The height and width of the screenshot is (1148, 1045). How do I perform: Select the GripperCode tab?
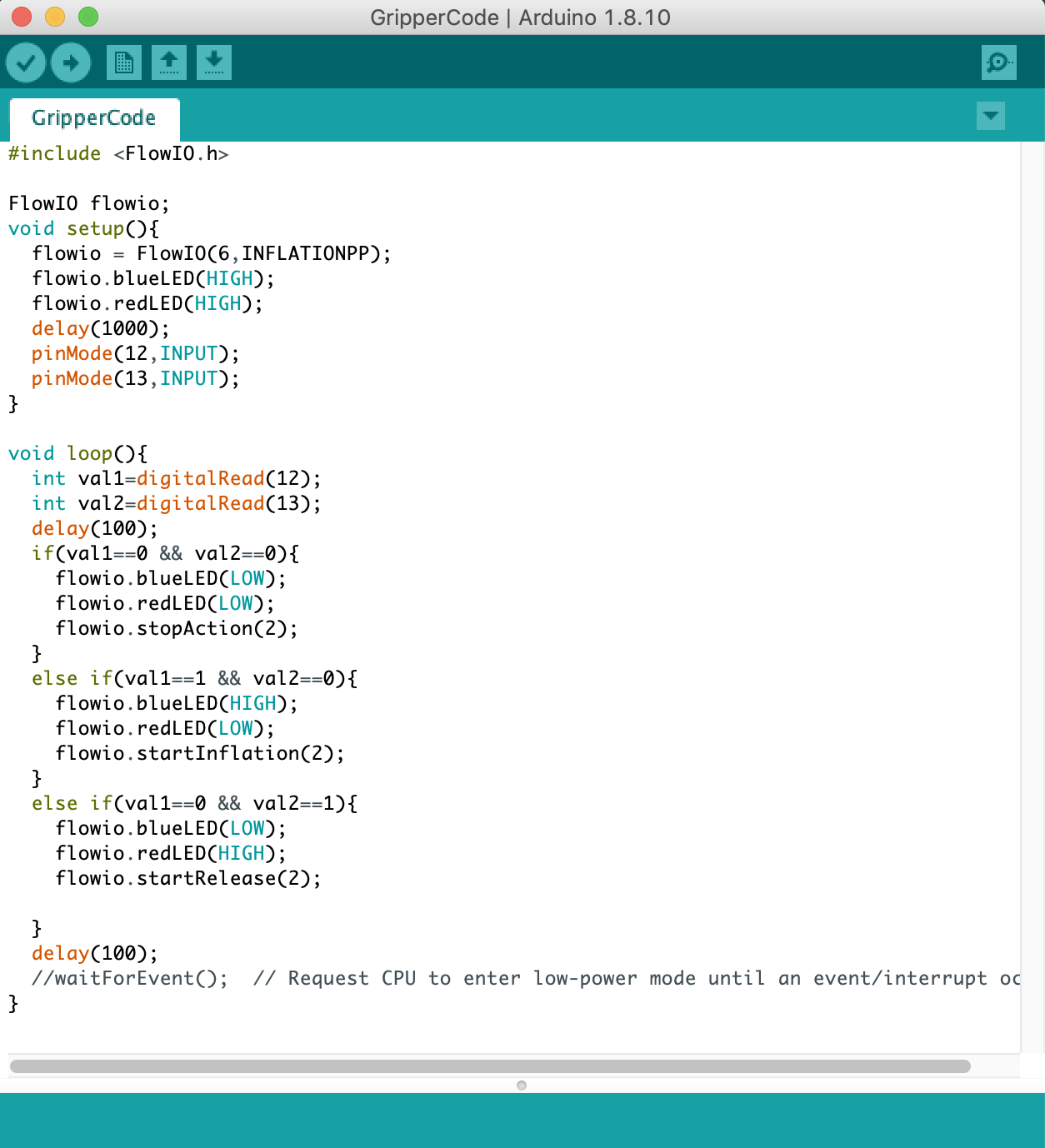(94, 118)
